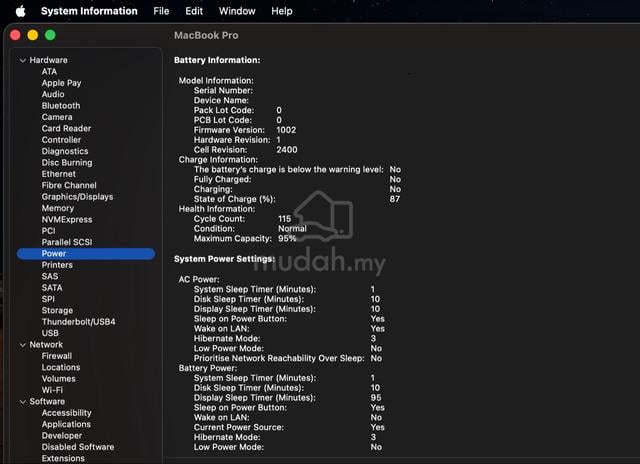Screen dimensions: 640x464
Task: Select Storage in the sidebar
Action: point(57,311)
